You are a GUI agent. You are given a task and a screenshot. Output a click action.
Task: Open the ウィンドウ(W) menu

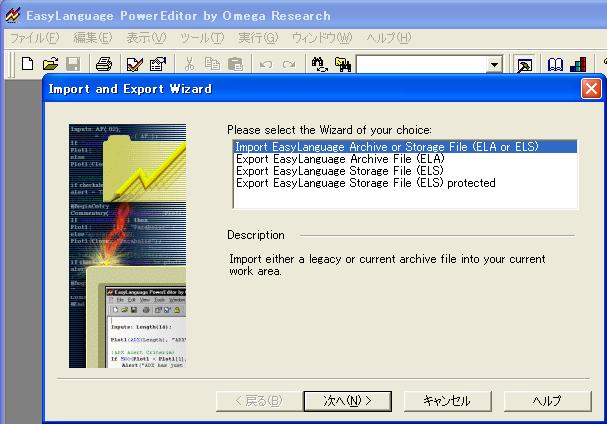322,38
